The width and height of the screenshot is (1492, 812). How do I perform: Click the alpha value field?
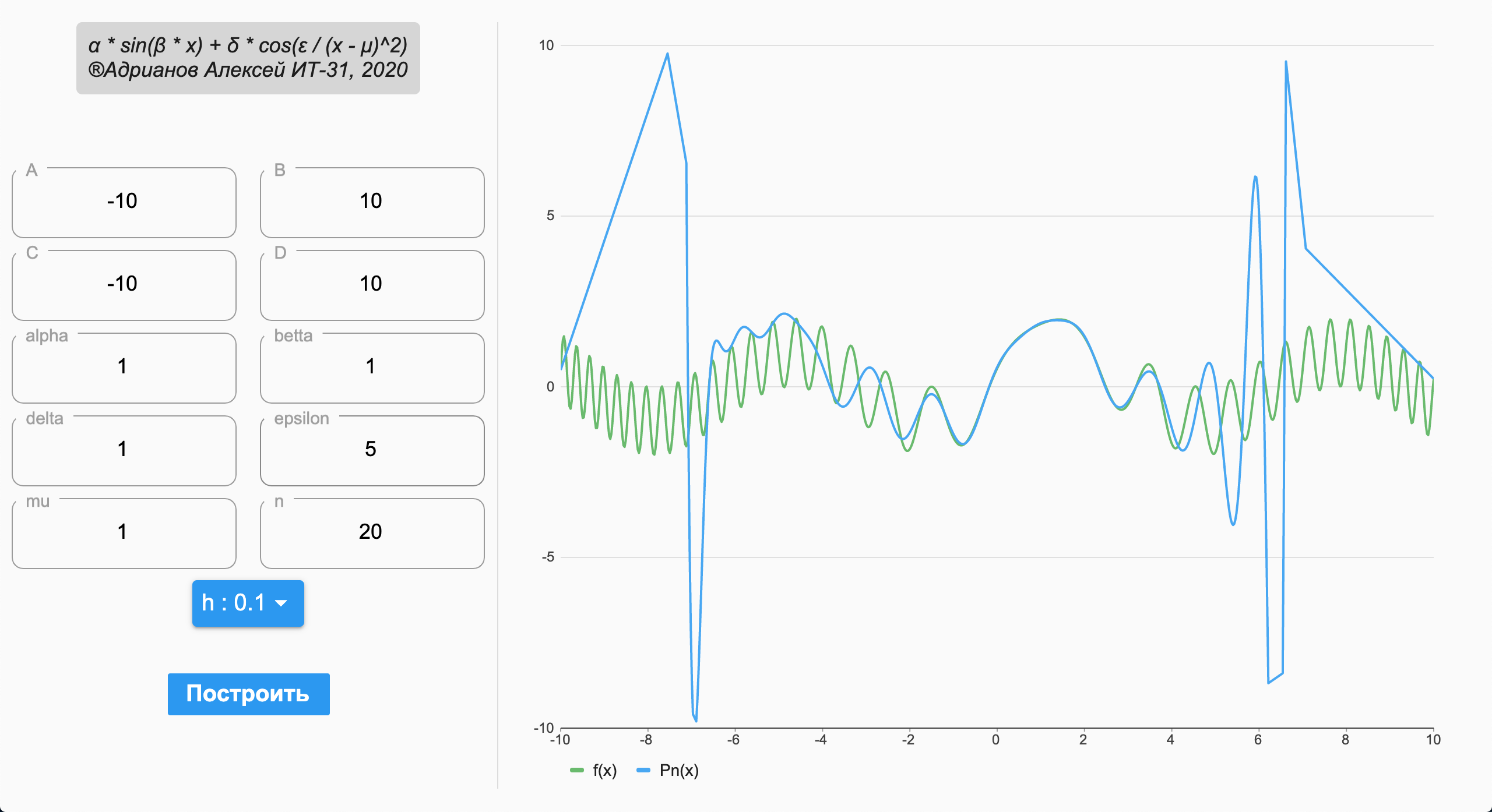pyautogui.click(x=123, y=367)
